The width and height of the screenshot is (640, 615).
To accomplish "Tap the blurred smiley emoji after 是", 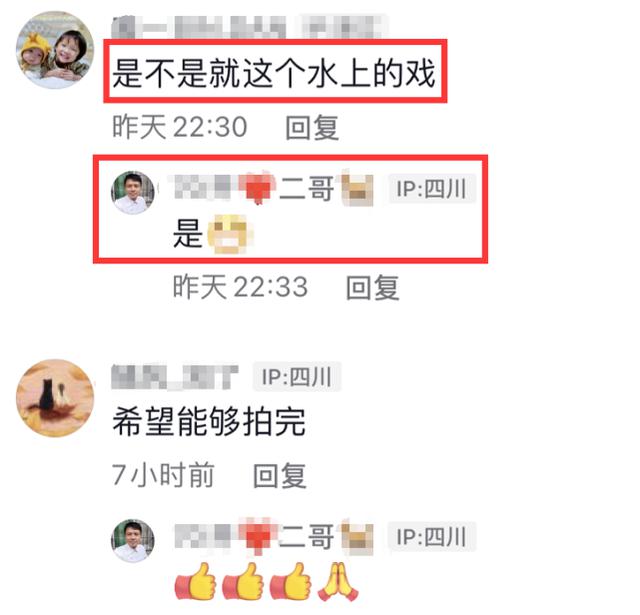I will [230, 234].
